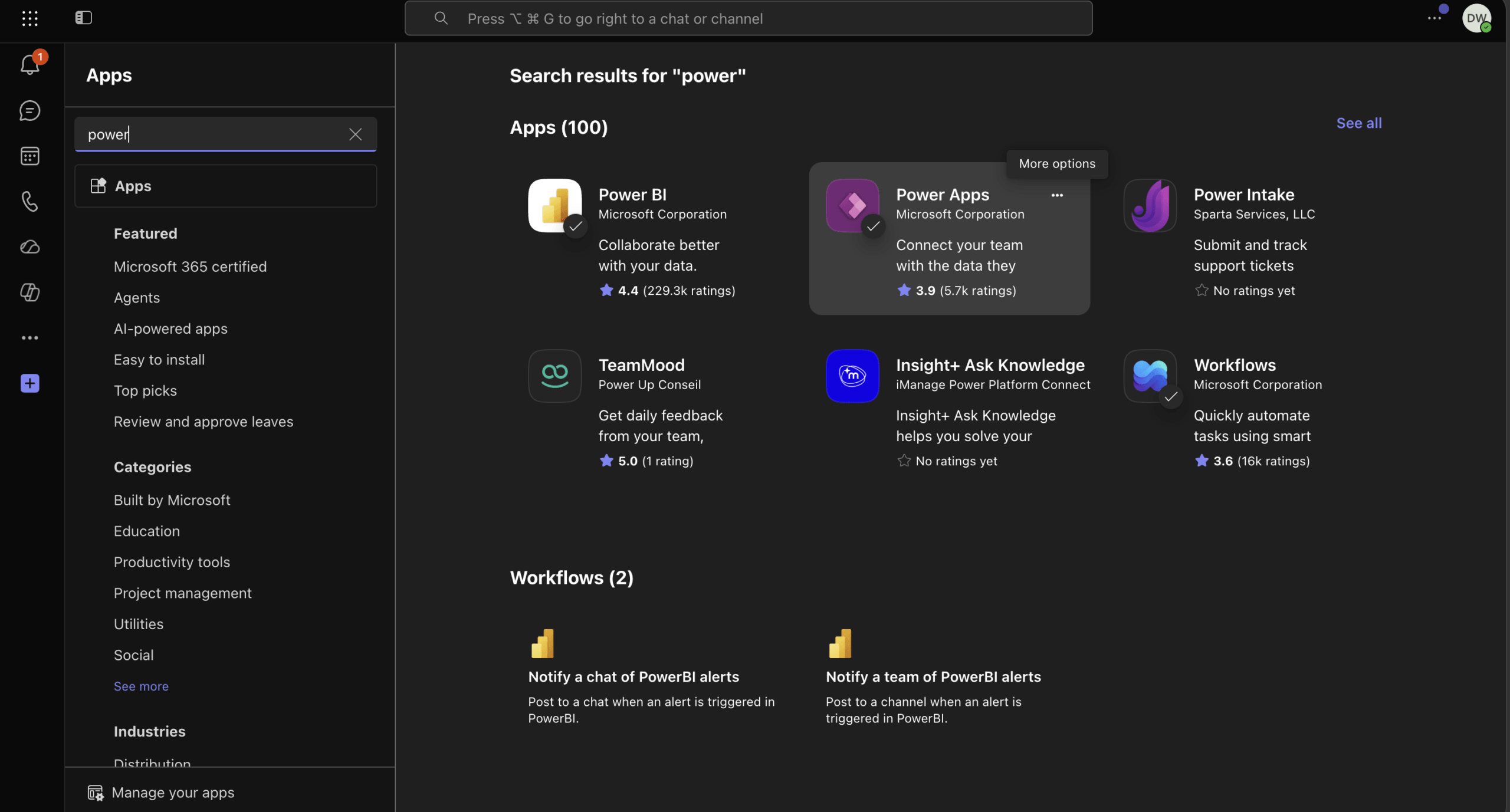Click the Workflows app icon
The image size is (1510, 812).
(x=1150, y=376)
